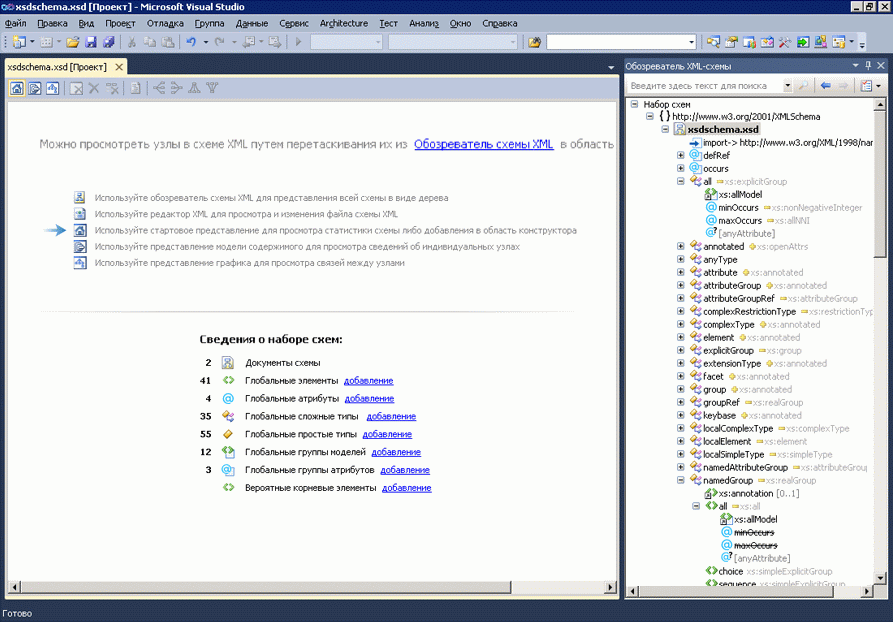Open the toolbar Find combo box dropdown
893x622 pixels.
tap(691, 42)
